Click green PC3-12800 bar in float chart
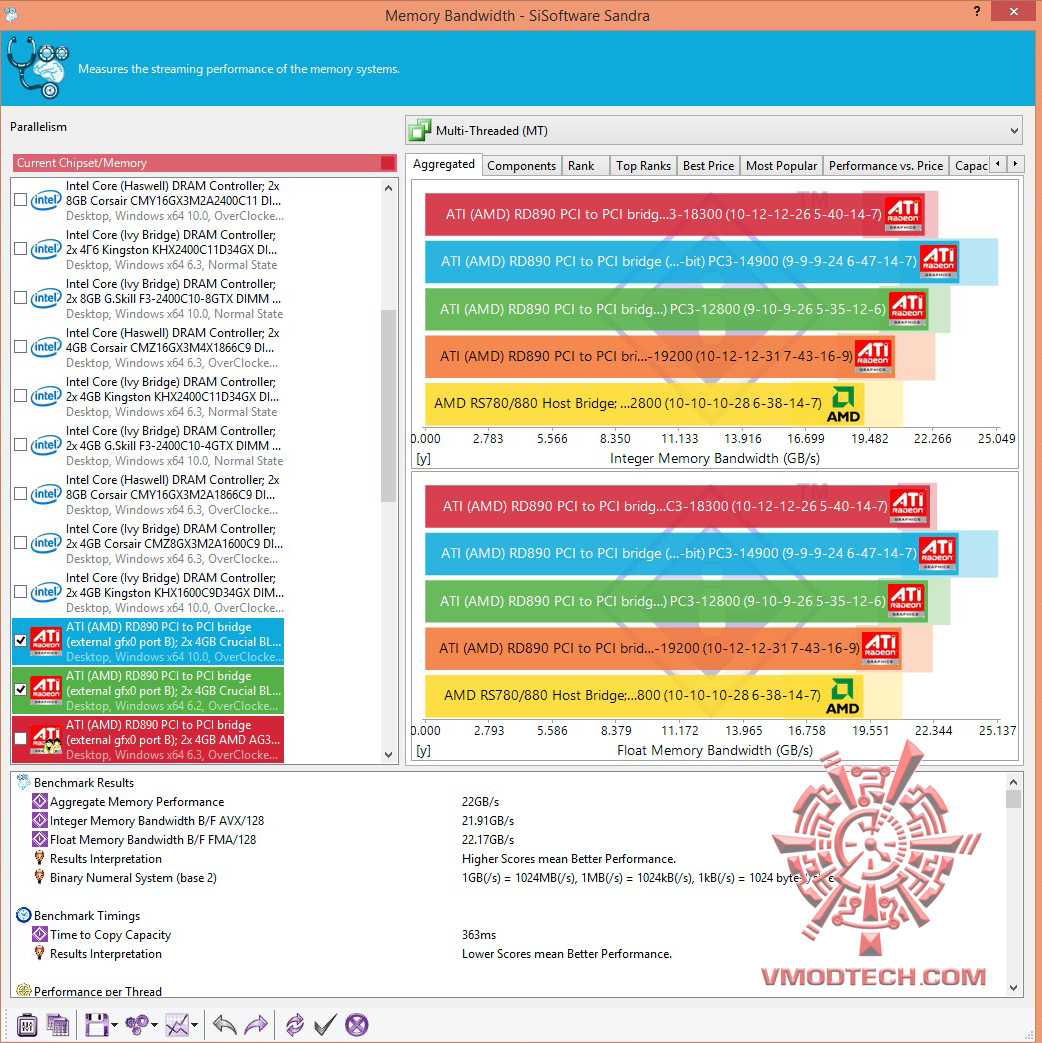This screenshot has height=1043, width=1042. point(675,601)
